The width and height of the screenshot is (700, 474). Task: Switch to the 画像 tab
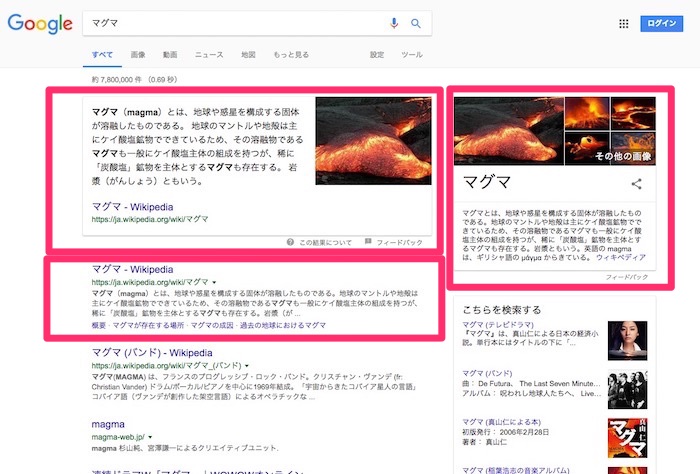click(138, 54)
